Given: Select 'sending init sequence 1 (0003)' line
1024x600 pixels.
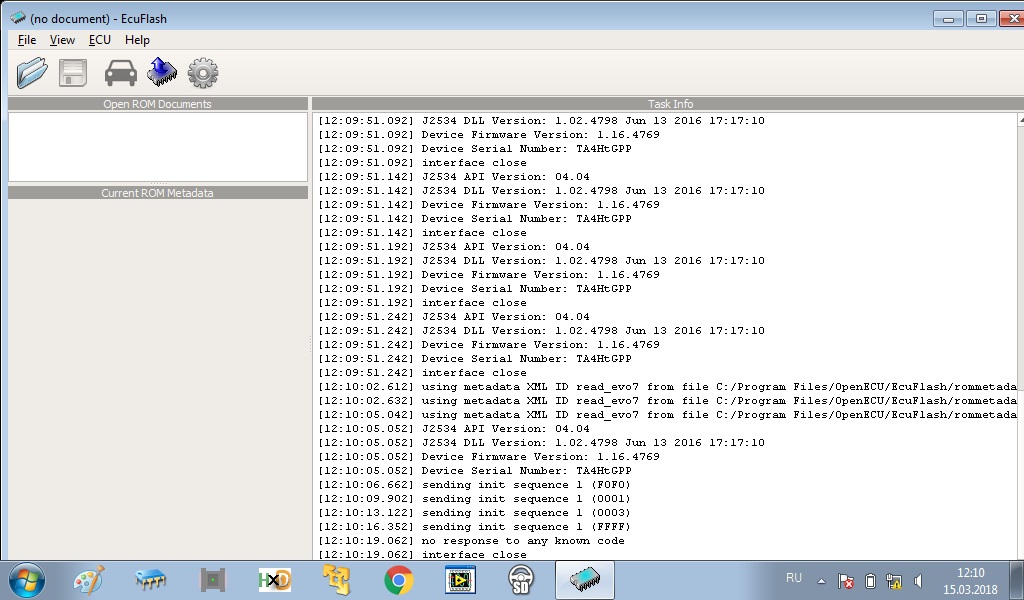Looking at the screenshot, I should click(474, 513).
